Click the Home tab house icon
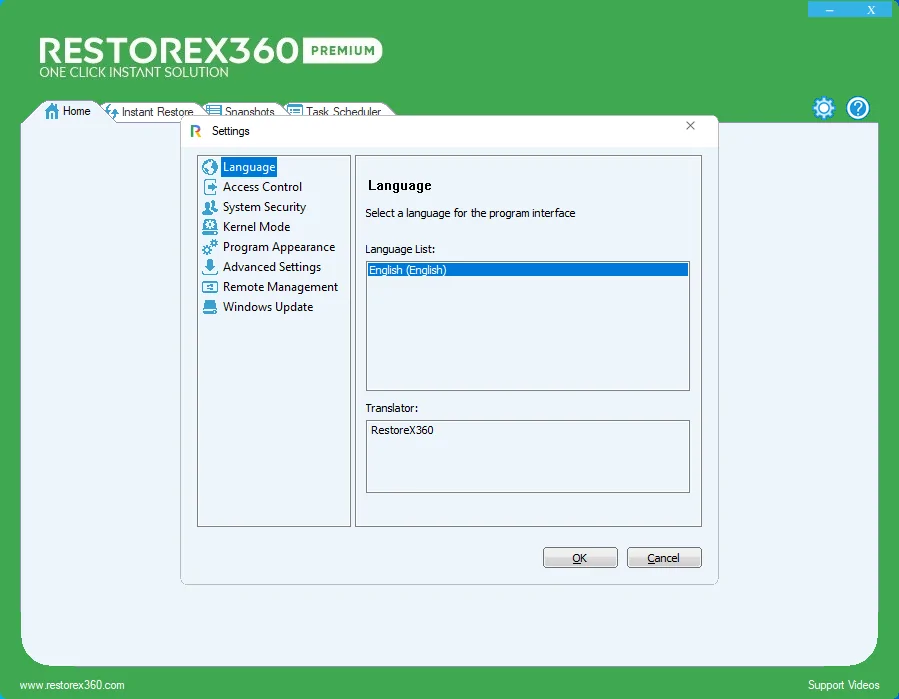Image resolution: width=899 pixels, height=699 pixels. pos(52,111)
